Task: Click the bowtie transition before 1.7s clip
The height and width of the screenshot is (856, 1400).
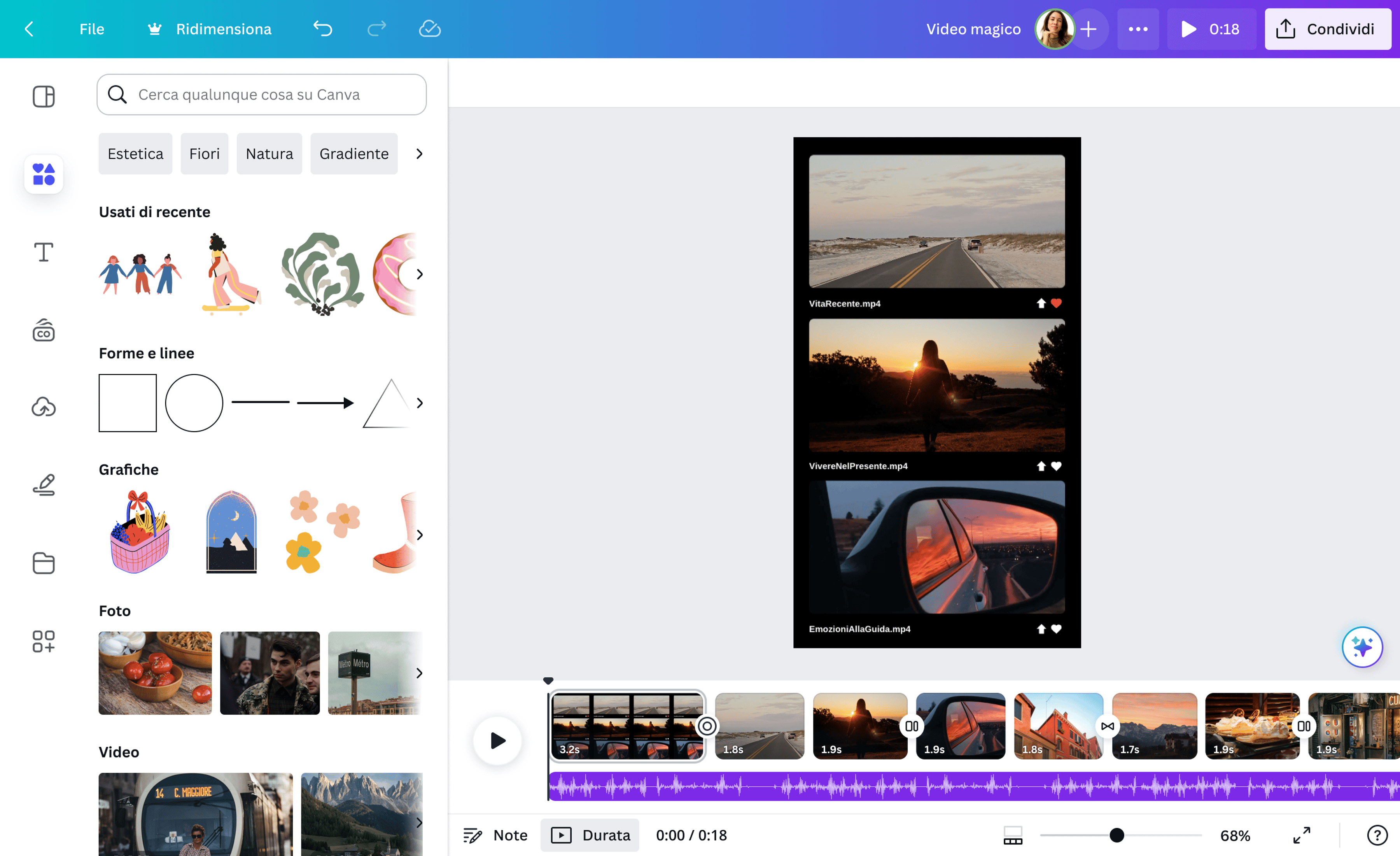Action: pyautogui.click(x=1108, y=726)
